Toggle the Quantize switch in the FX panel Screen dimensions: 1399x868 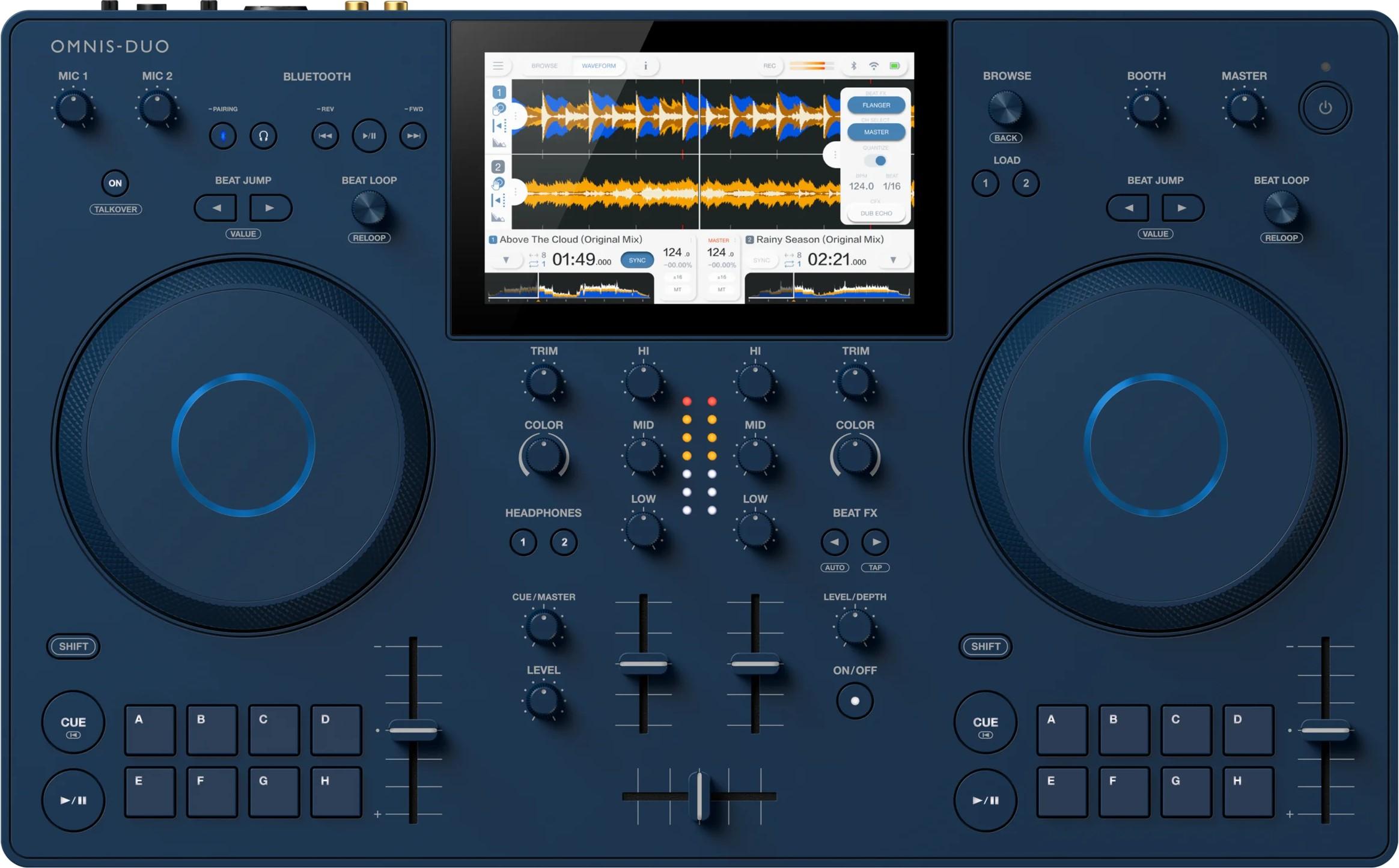point(874,160)
